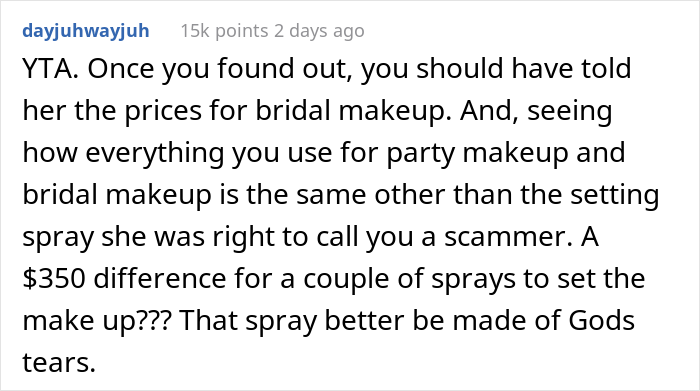The image size is (700, 391).
Task: Click the 'make up???' text
Action: point(97,320)
